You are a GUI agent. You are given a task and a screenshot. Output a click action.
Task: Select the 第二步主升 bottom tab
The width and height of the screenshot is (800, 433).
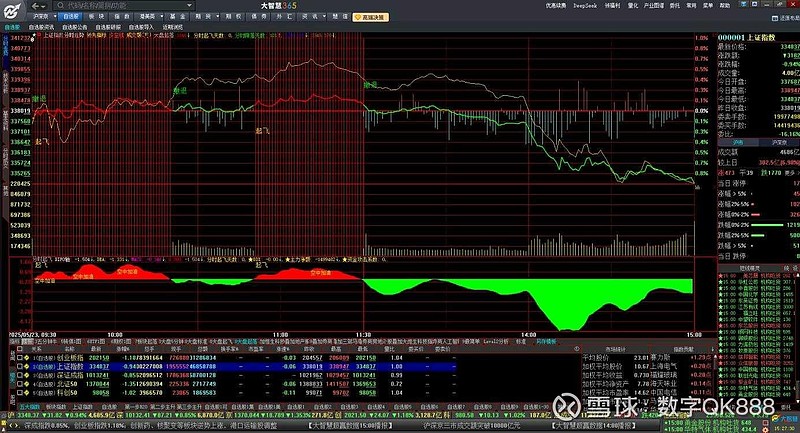tap(163, 406)
